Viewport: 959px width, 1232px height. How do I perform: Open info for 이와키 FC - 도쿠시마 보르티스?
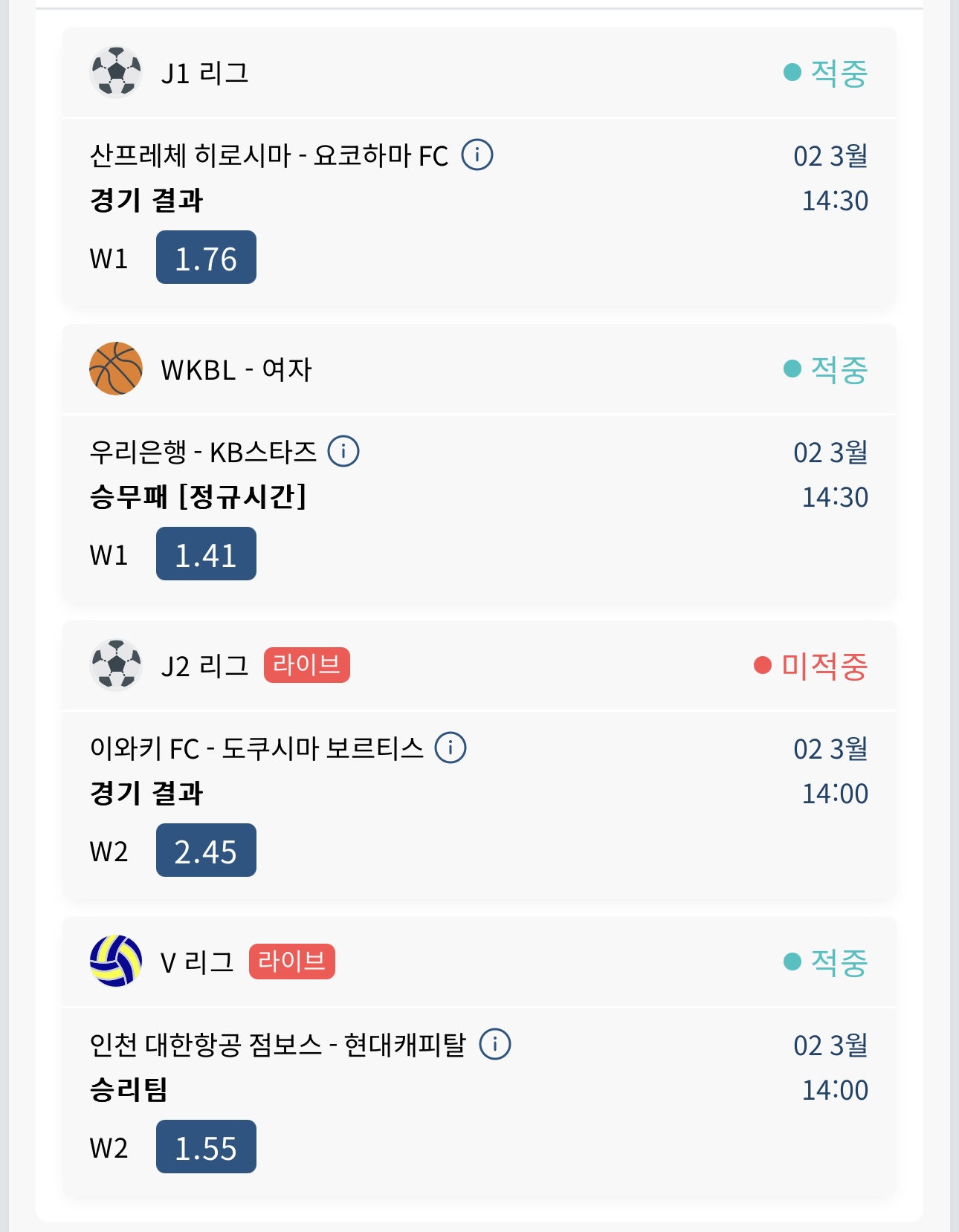(451, 748)
